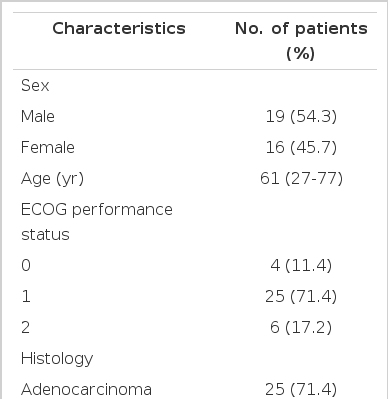The height and width of the screenshot is (399, 388).
Task: Select the value 6 (17.2)
Action: pyautogui.click(x=301, y=327)
